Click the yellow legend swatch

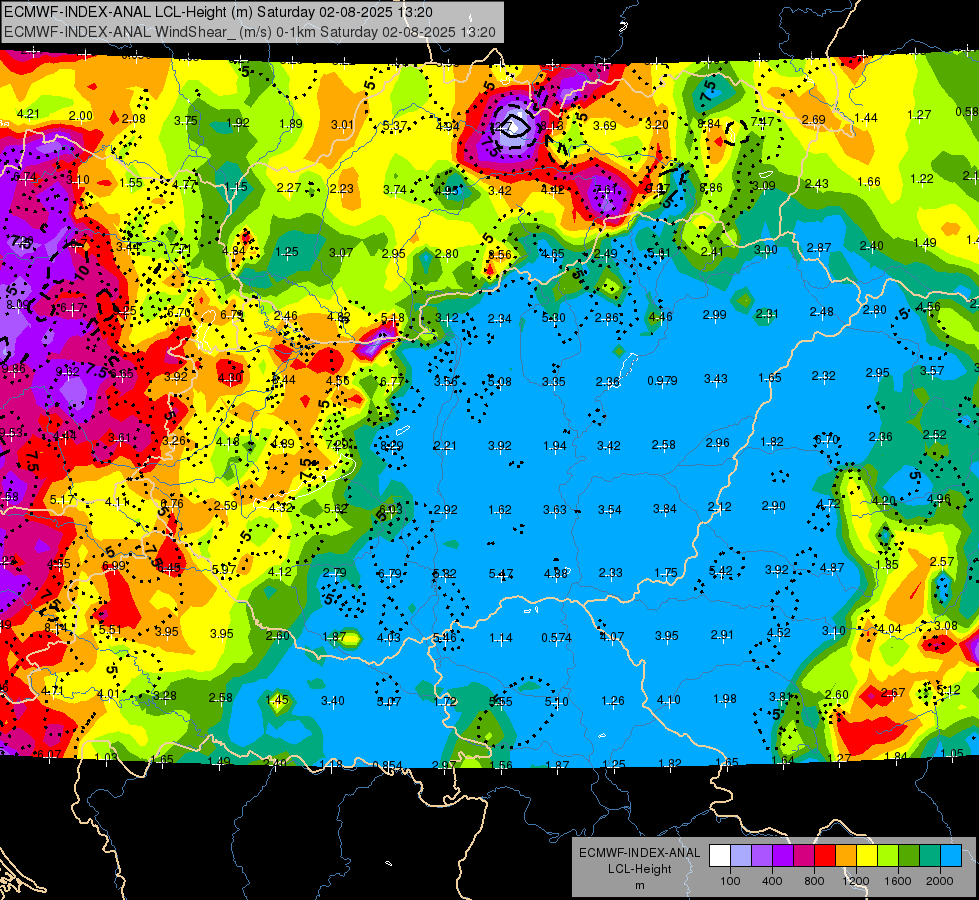tap(867, 856)
